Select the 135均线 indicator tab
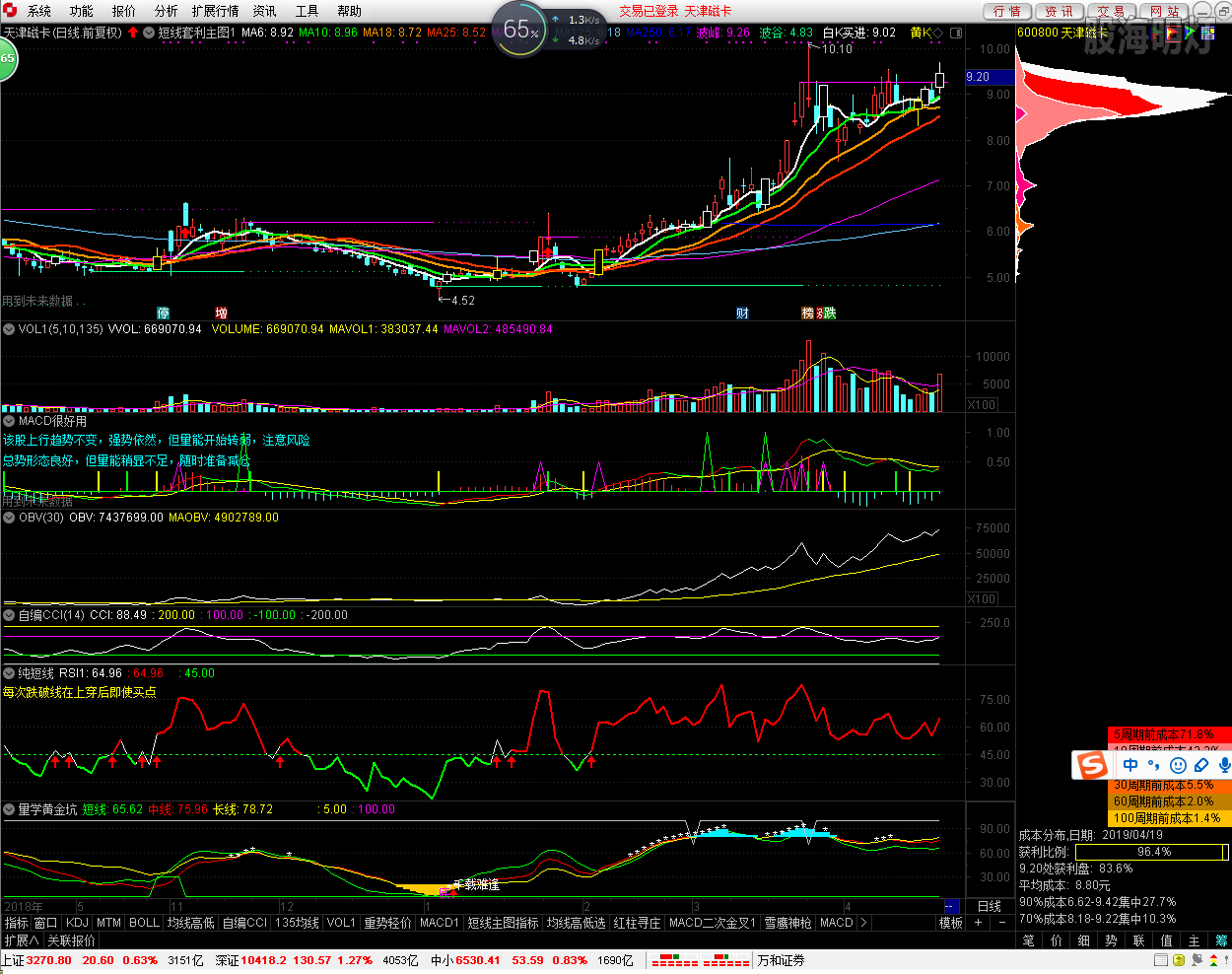The image size is (1232, 974). [x=298, y=923]
